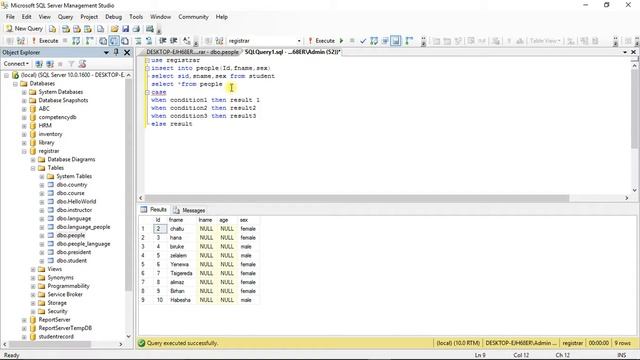Select the Programmability folder

click(x=68, y=286)
